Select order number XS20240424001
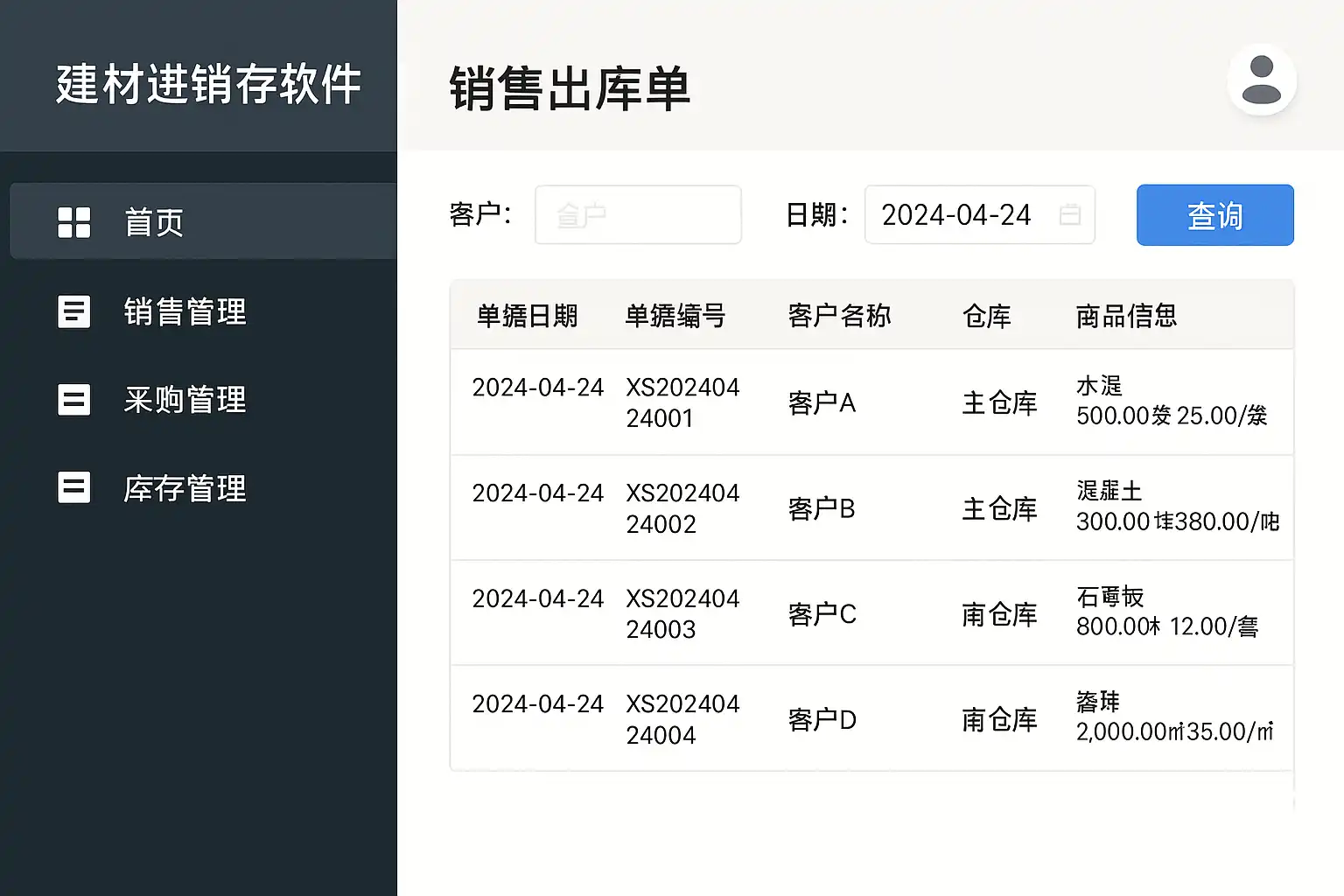The height and width of the screenshot is (896, 1344). click(x=682, y=402)
